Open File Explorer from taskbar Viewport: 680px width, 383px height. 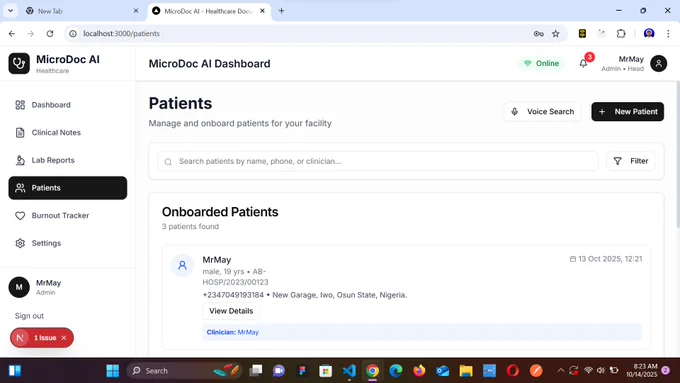click(466, 371)
